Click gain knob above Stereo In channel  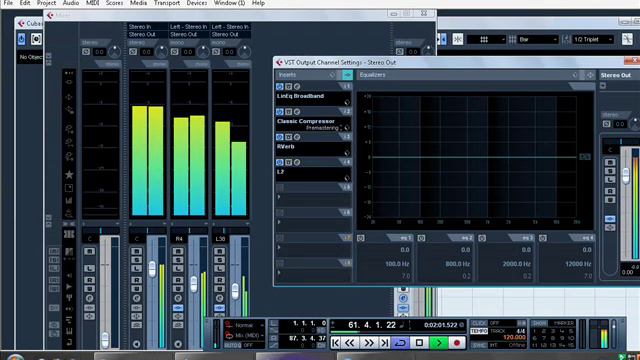point(161,51)
